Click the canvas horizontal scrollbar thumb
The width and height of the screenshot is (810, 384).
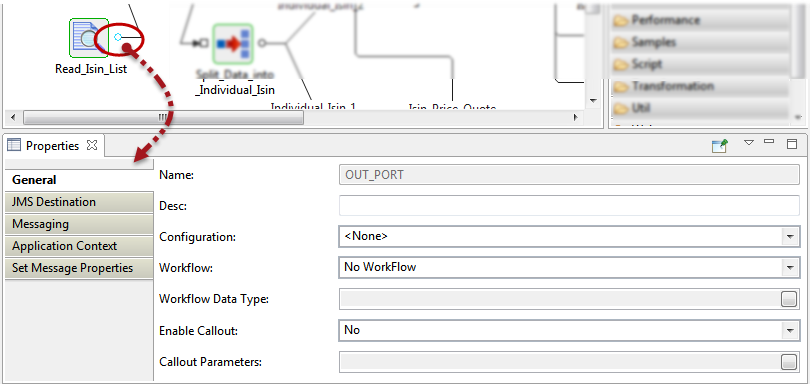tap(163, 117)
